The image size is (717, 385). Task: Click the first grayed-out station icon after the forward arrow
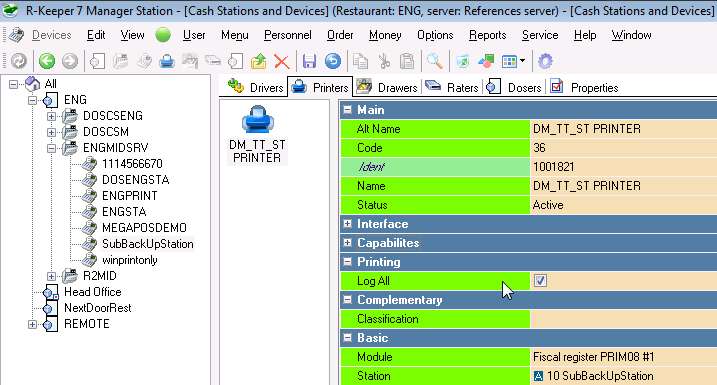click(97, 61)
